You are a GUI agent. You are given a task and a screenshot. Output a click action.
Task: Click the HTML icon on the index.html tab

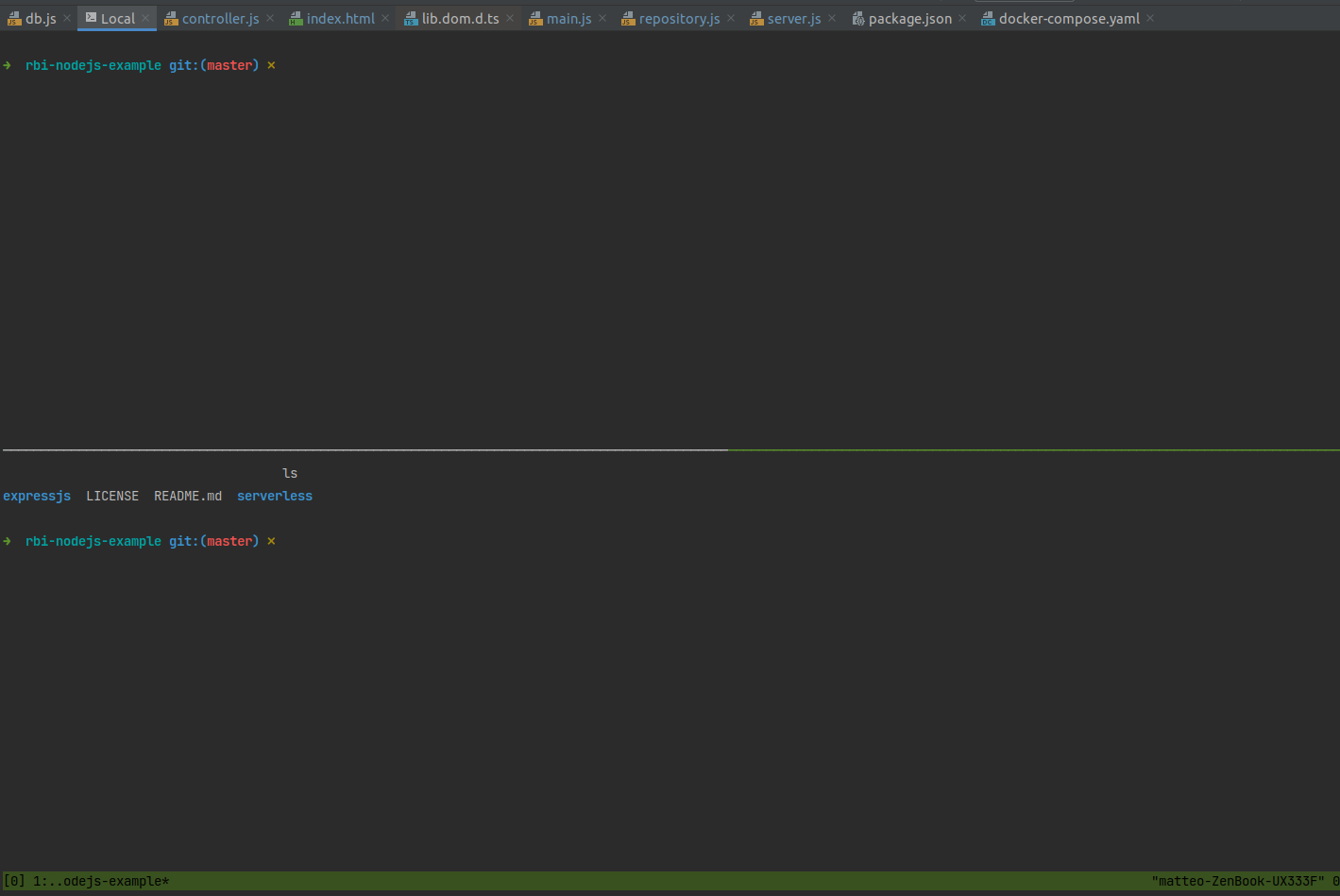(x=296, y=17)
